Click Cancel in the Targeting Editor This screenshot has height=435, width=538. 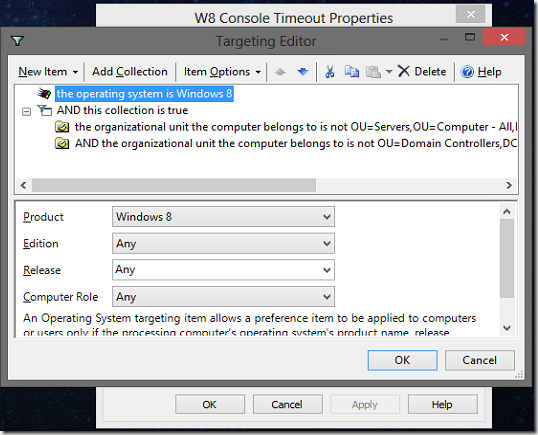click(x=480, y=360)
